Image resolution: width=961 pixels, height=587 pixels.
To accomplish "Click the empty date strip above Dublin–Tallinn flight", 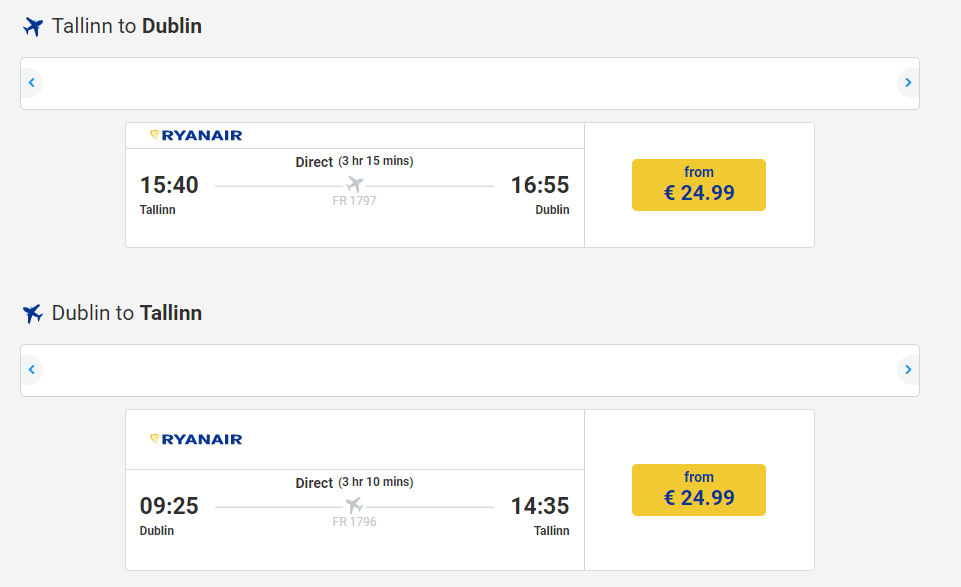I will point(470,370).
